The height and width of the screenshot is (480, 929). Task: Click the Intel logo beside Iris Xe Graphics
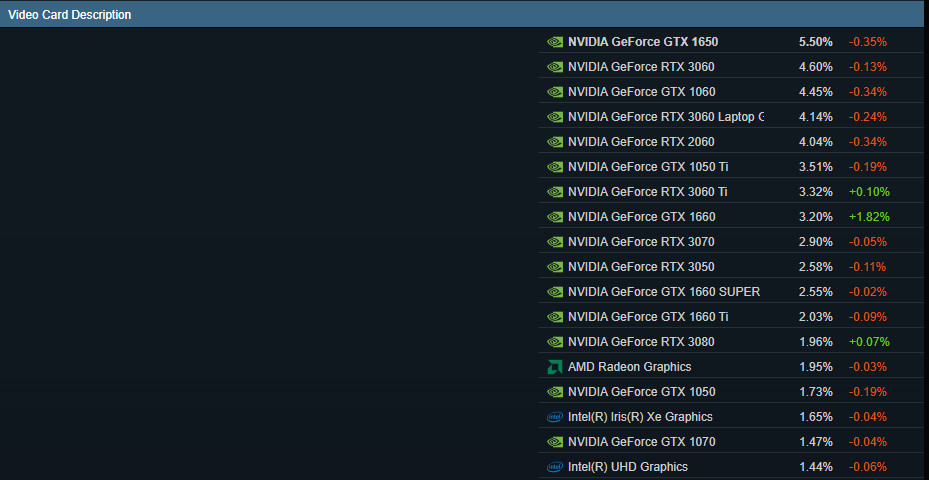click(x=555, y=417)
